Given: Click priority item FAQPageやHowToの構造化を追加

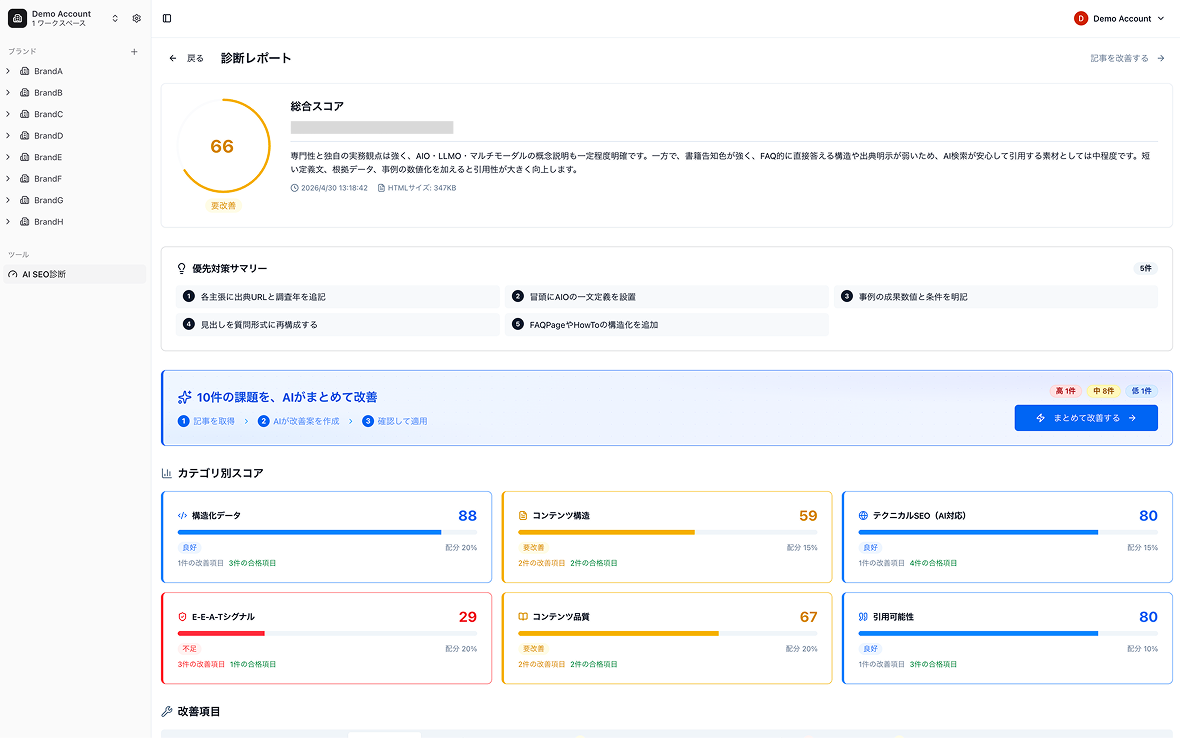Looking at the screenshot, I should coord(667,324).
